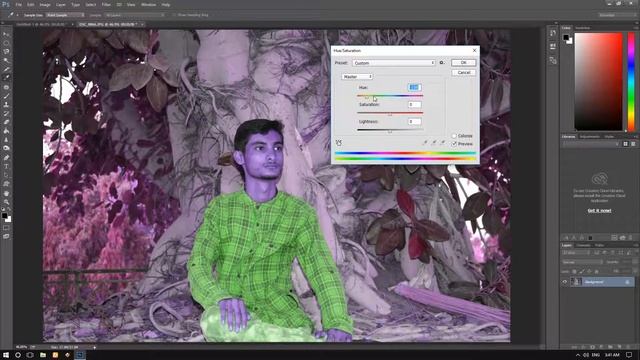Select the Move tool

(x=6, y=34)
